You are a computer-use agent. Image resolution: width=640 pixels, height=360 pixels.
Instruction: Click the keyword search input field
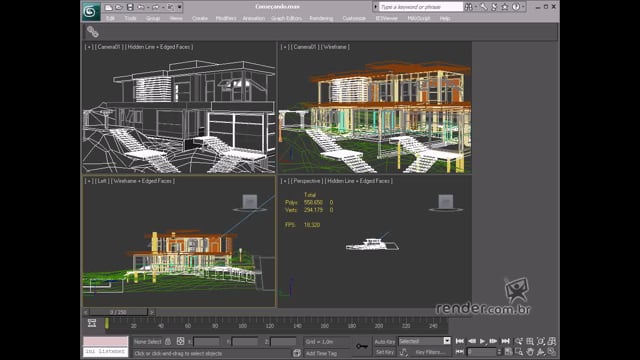pyautogui.click(x=421, y=7)
